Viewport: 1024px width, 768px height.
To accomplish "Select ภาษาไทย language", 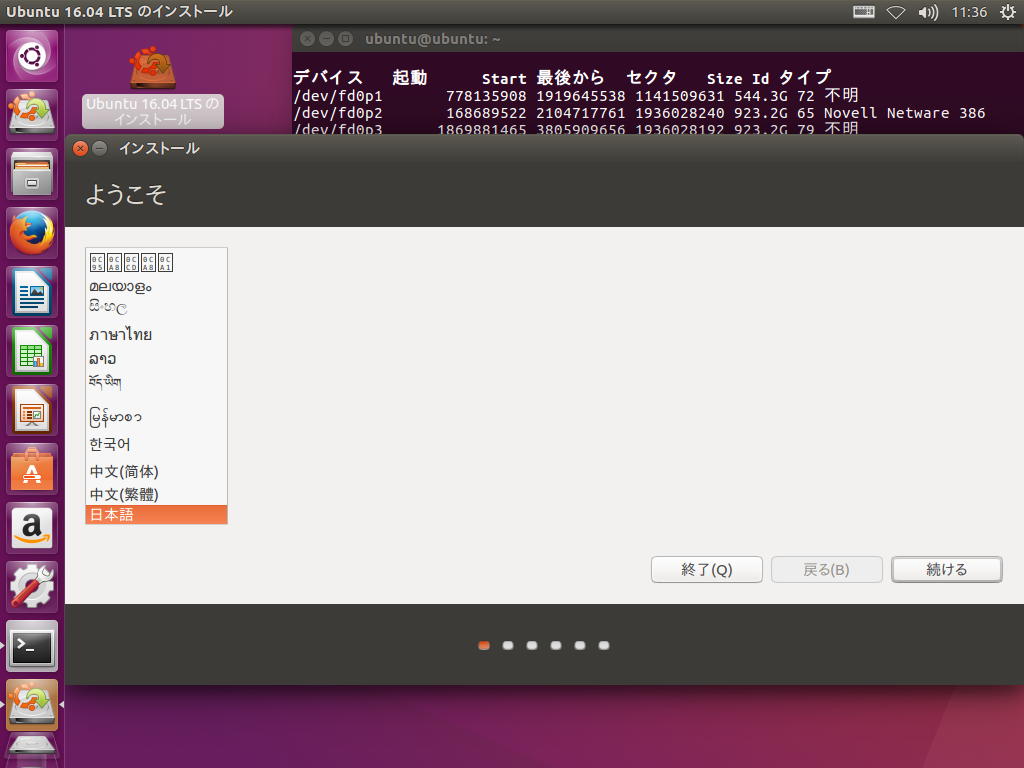I will 157,334.
